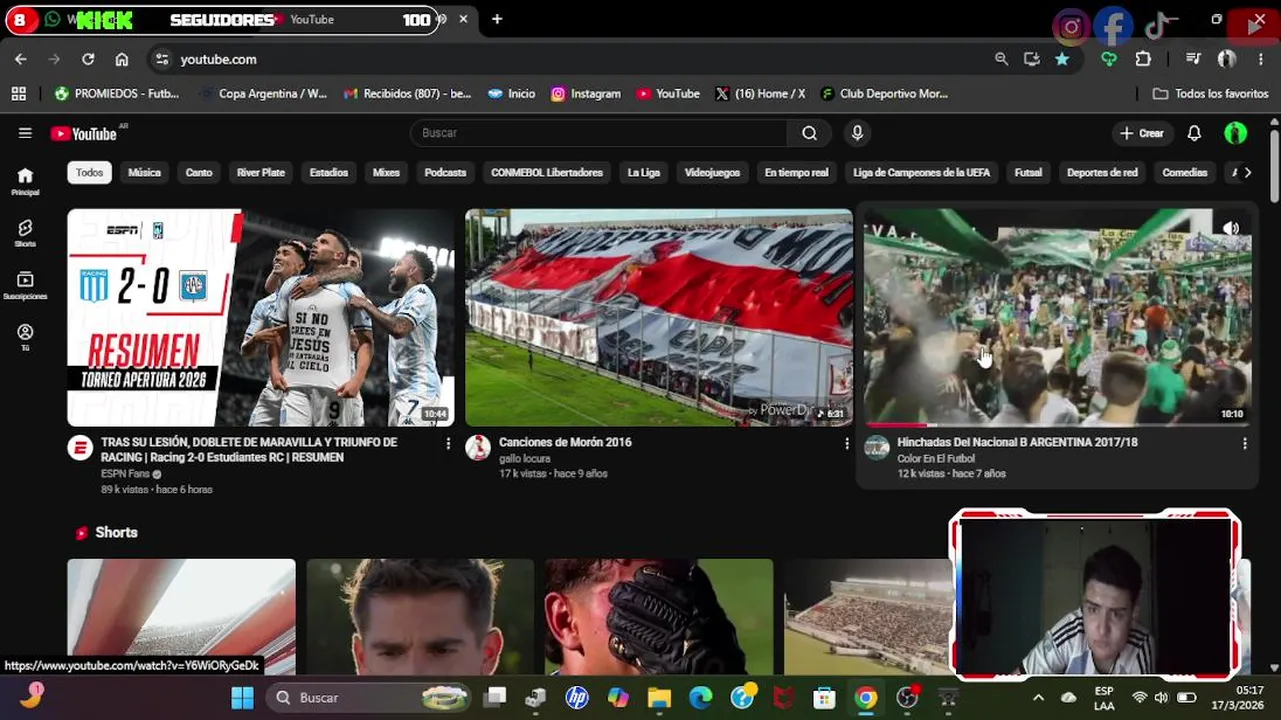Click the site info icon beside youtube.com
1281x720 pixels.
[x=162, y=59]
